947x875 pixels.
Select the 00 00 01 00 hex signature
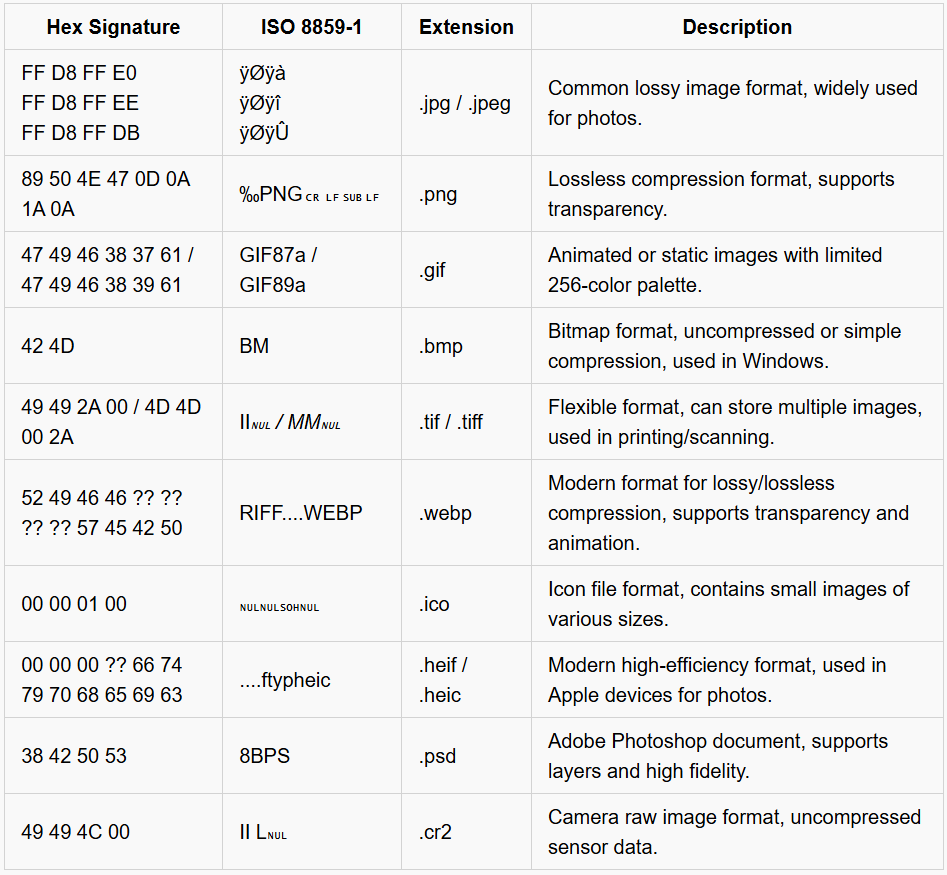(74, 604)
